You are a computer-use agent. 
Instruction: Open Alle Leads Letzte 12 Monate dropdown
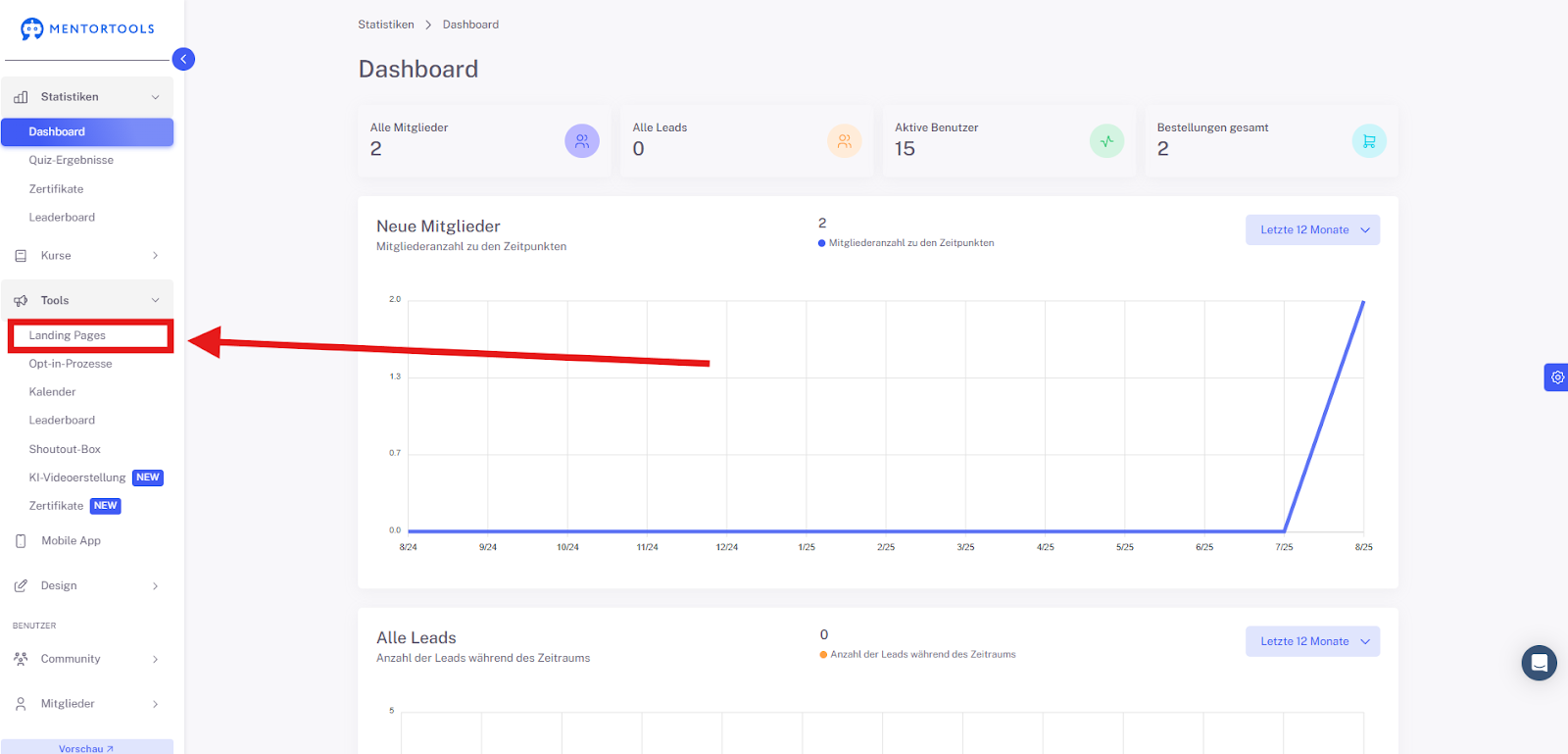click(x=1312, y=641)
